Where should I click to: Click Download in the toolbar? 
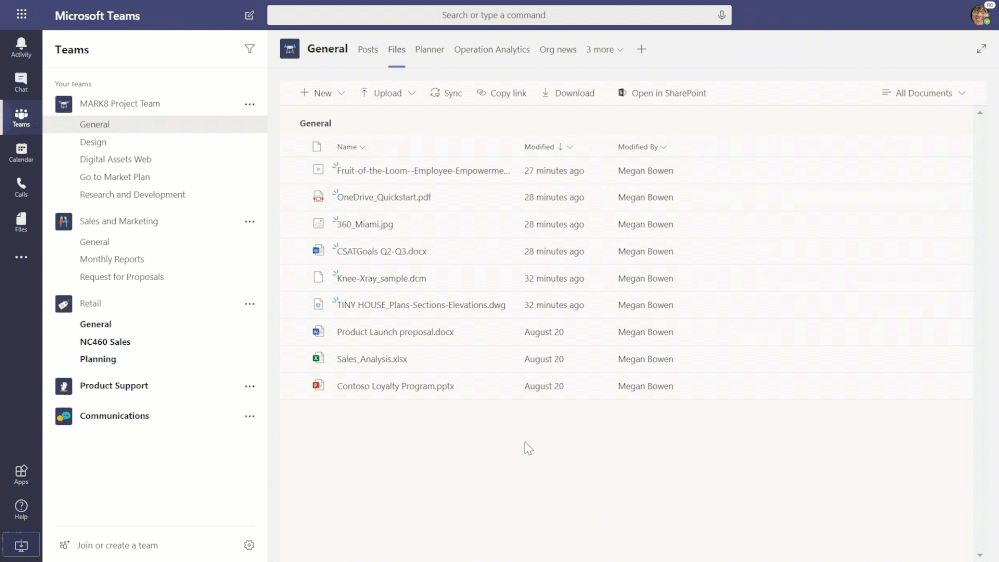(x=568, y=93)
